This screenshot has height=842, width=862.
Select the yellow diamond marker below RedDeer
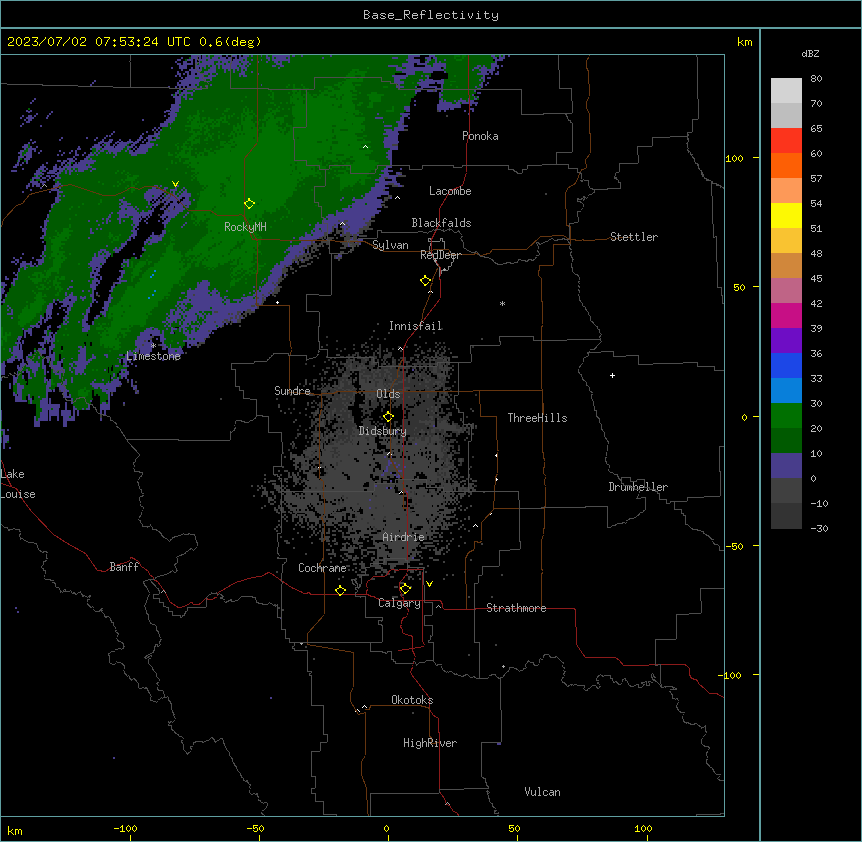coord(425,280)
